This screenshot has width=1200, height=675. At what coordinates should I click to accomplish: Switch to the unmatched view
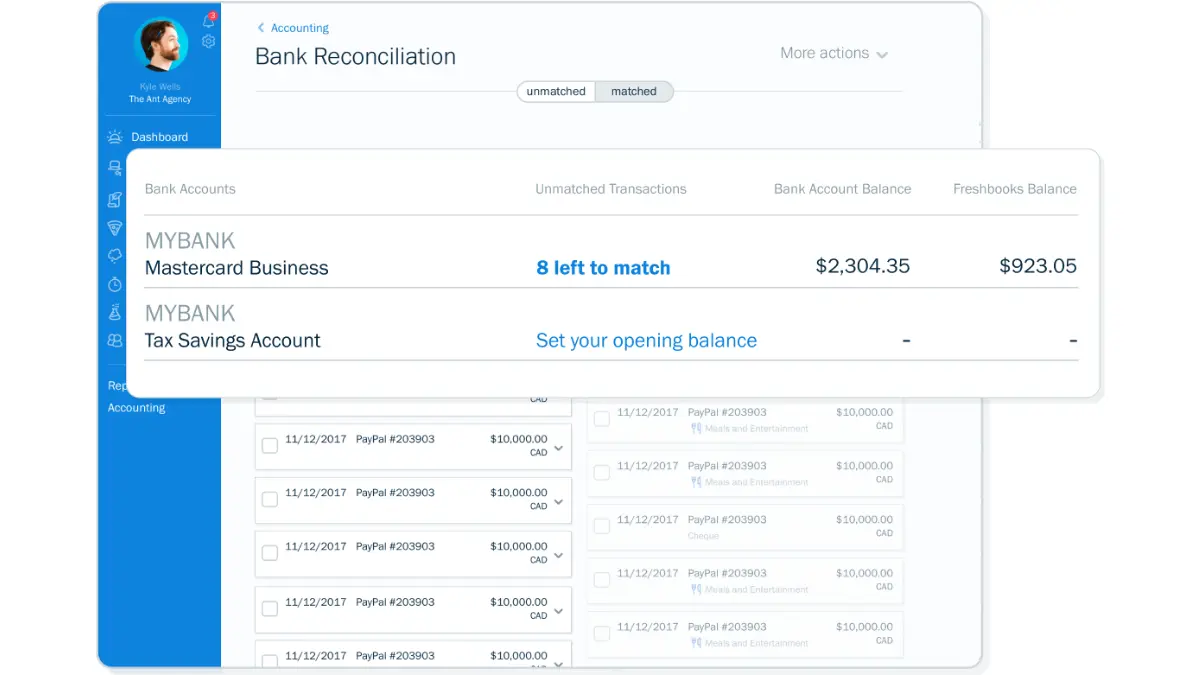[x=556, y=91]
